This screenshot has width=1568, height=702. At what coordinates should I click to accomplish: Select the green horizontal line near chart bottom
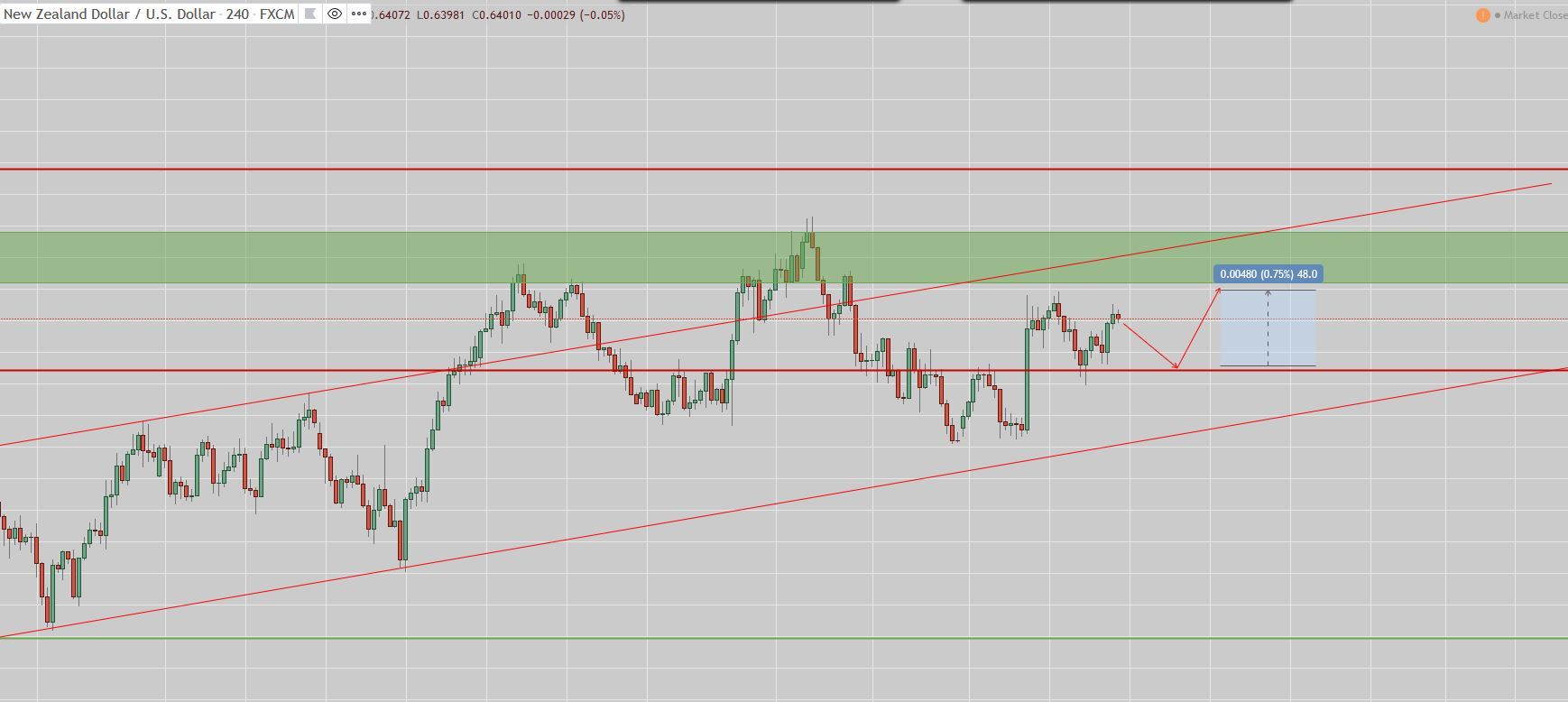tap(784, 639)
